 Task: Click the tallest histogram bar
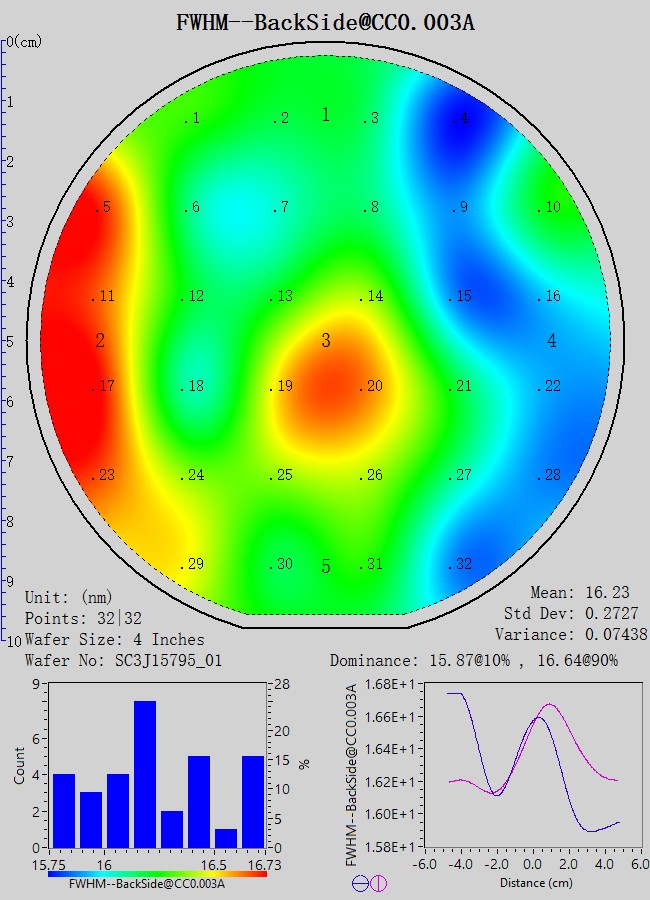point(145,774)
